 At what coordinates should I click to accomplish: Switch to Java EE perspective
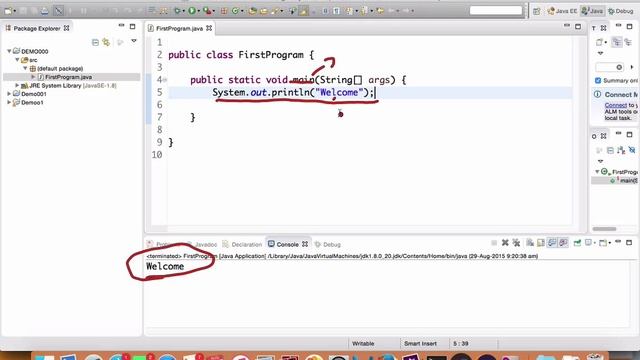pyautogui.click(x=562, y=11)
